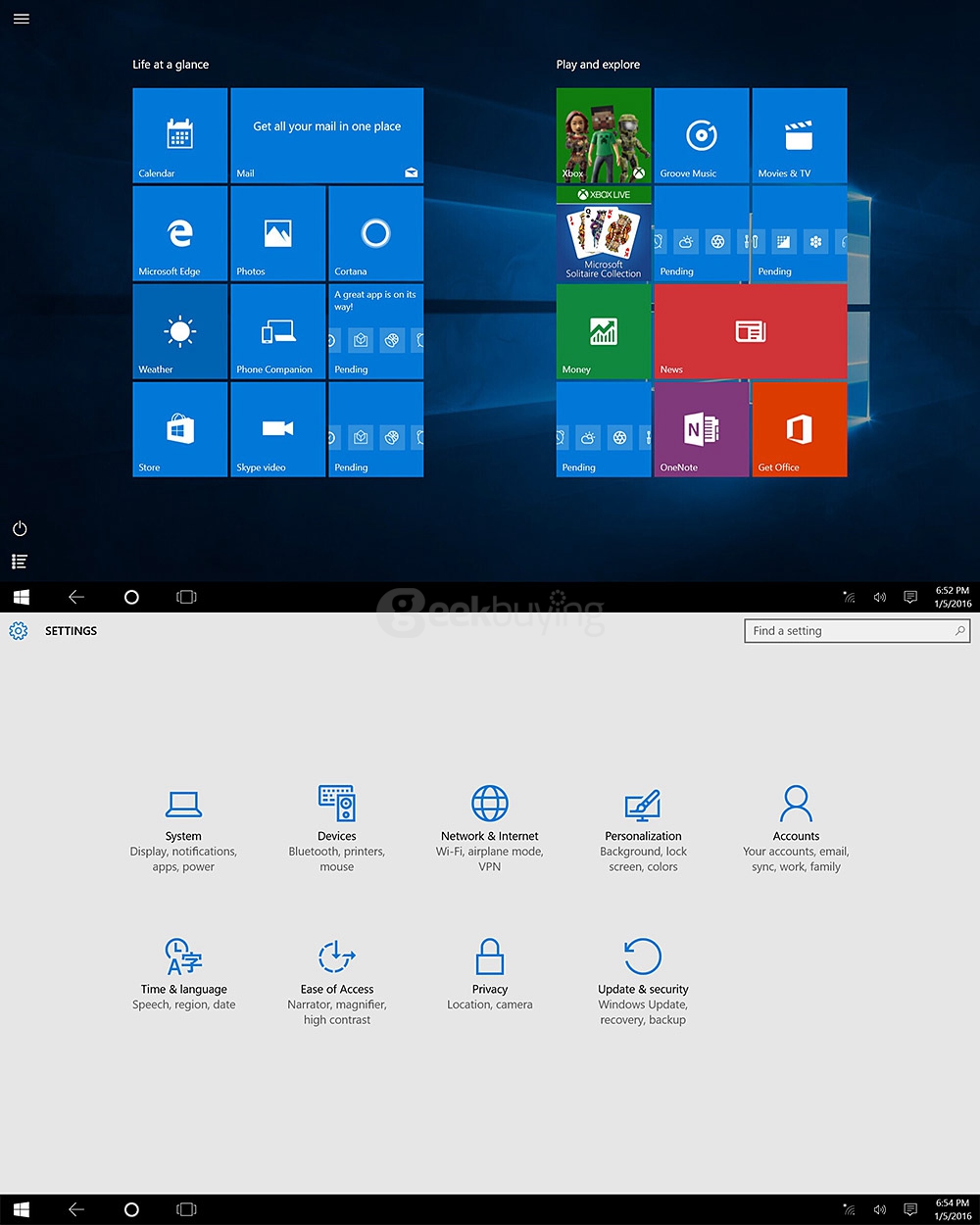Image resolution: width=980 pixels, height=1225 pixels.
Task: Click 'A great app is on its way' tile
Action: click(376, 331)
